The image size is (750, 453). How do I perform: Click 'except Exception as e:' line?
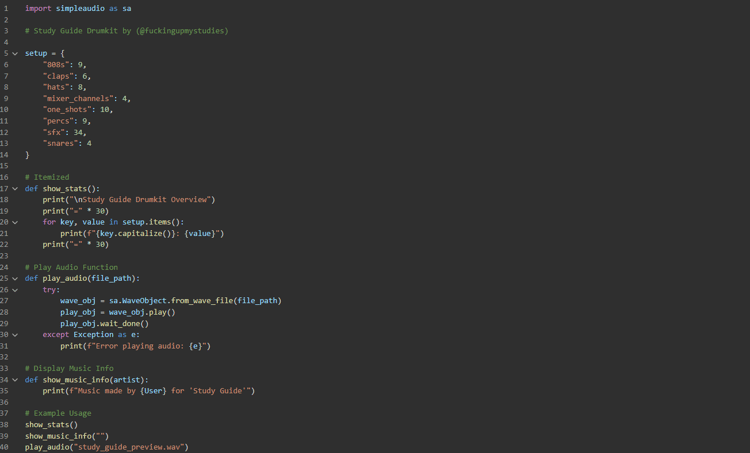[91, 335]
